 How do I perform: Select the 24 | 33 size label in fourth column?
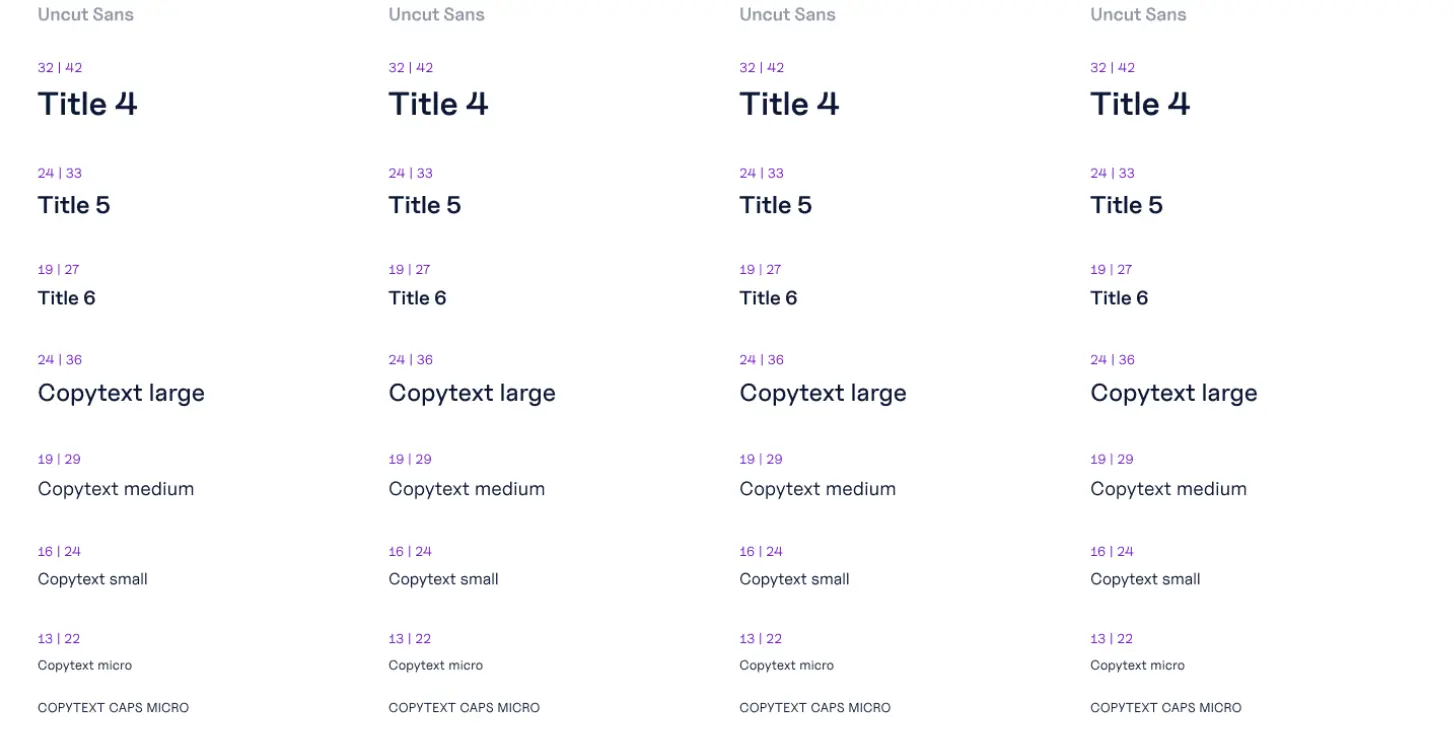coord(1112,173)
